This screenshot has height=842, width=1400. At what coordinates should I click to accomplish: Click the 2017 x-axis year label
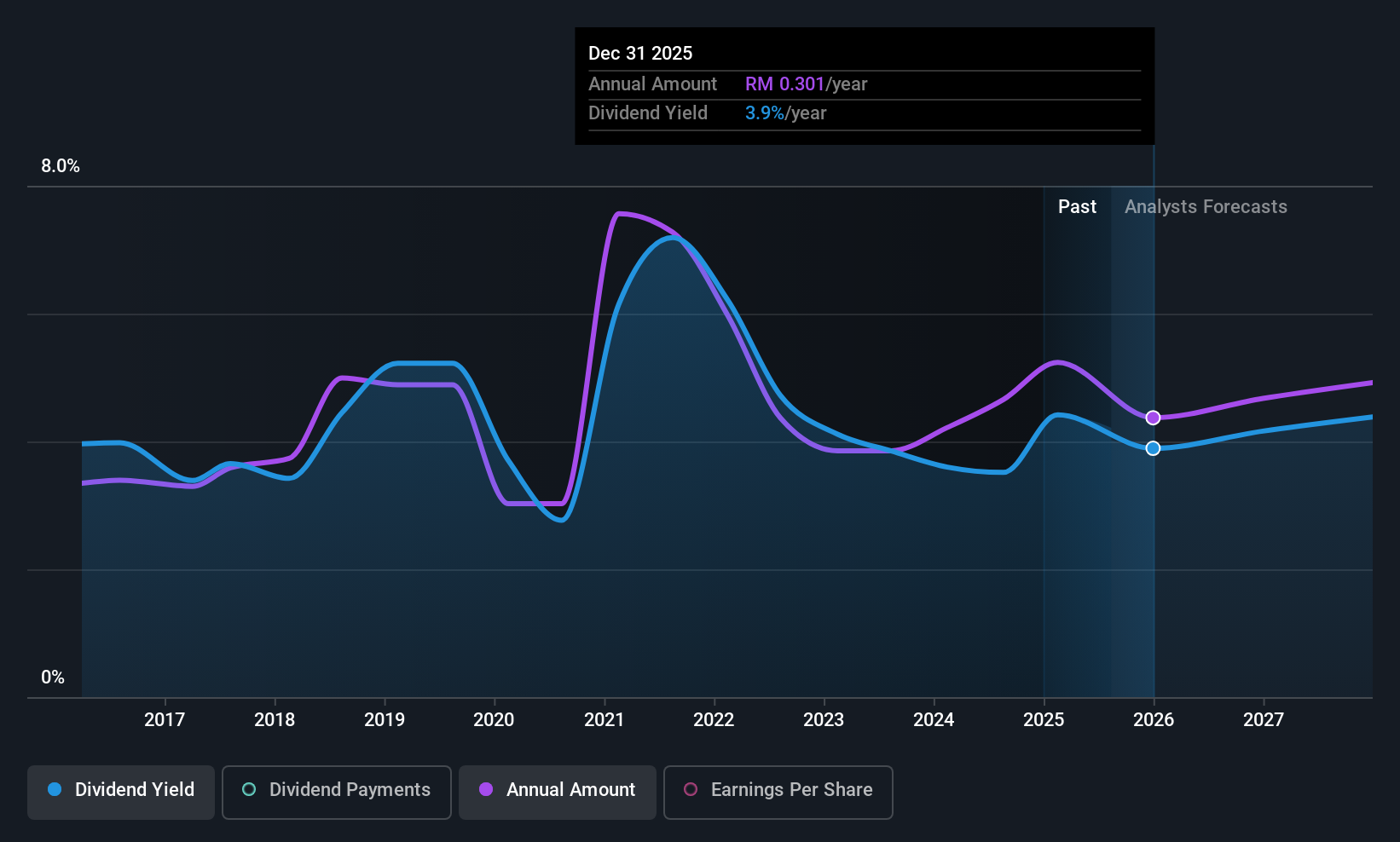click(x=165, y=720)
